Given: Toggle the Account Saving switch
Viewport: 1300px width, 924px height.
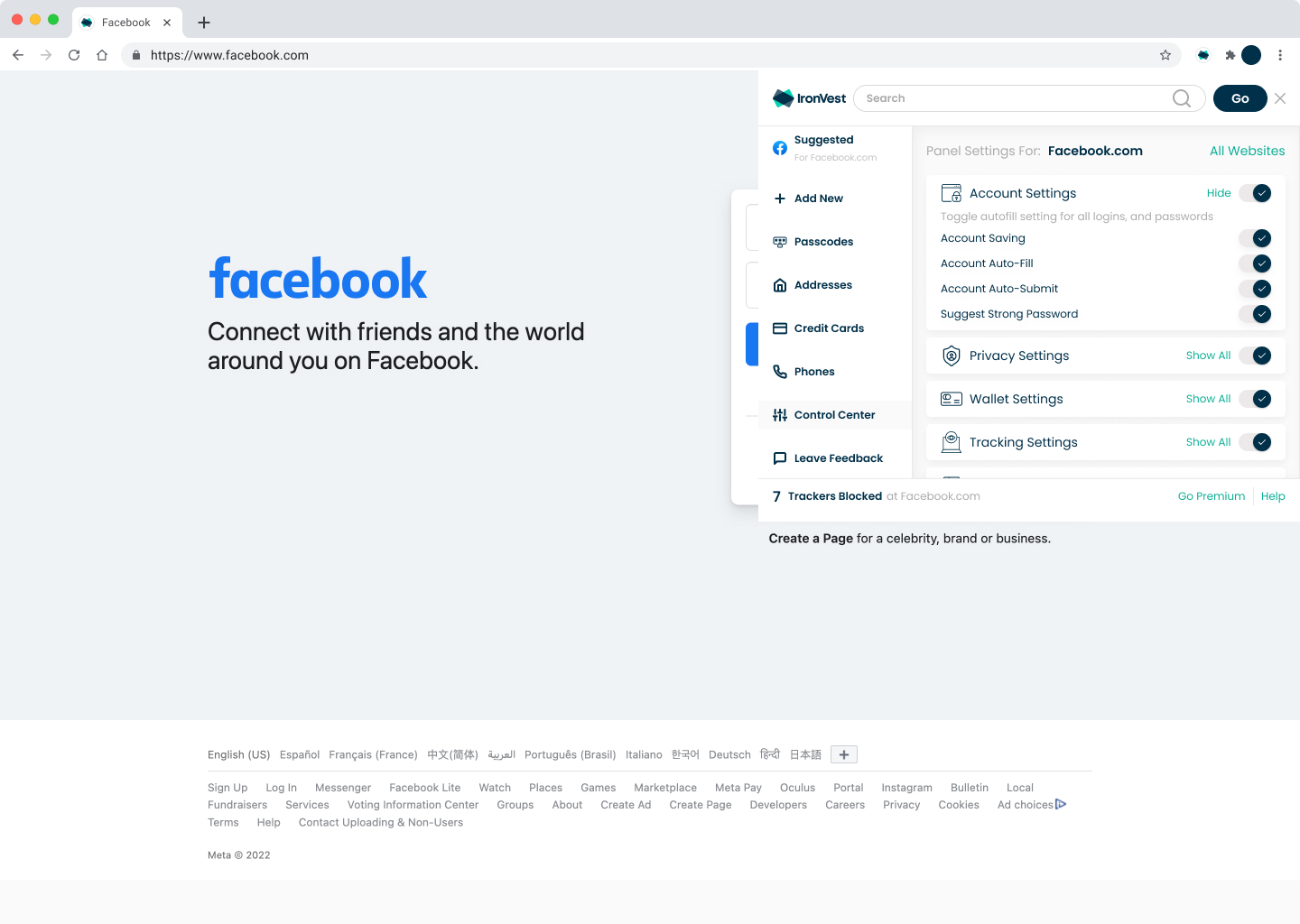Looking at the screenshot, I should 1255,238.
